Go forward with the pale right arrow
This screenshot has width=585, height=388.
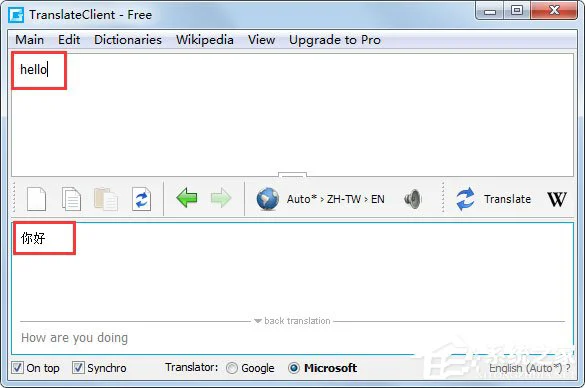(x=221, y=198)
